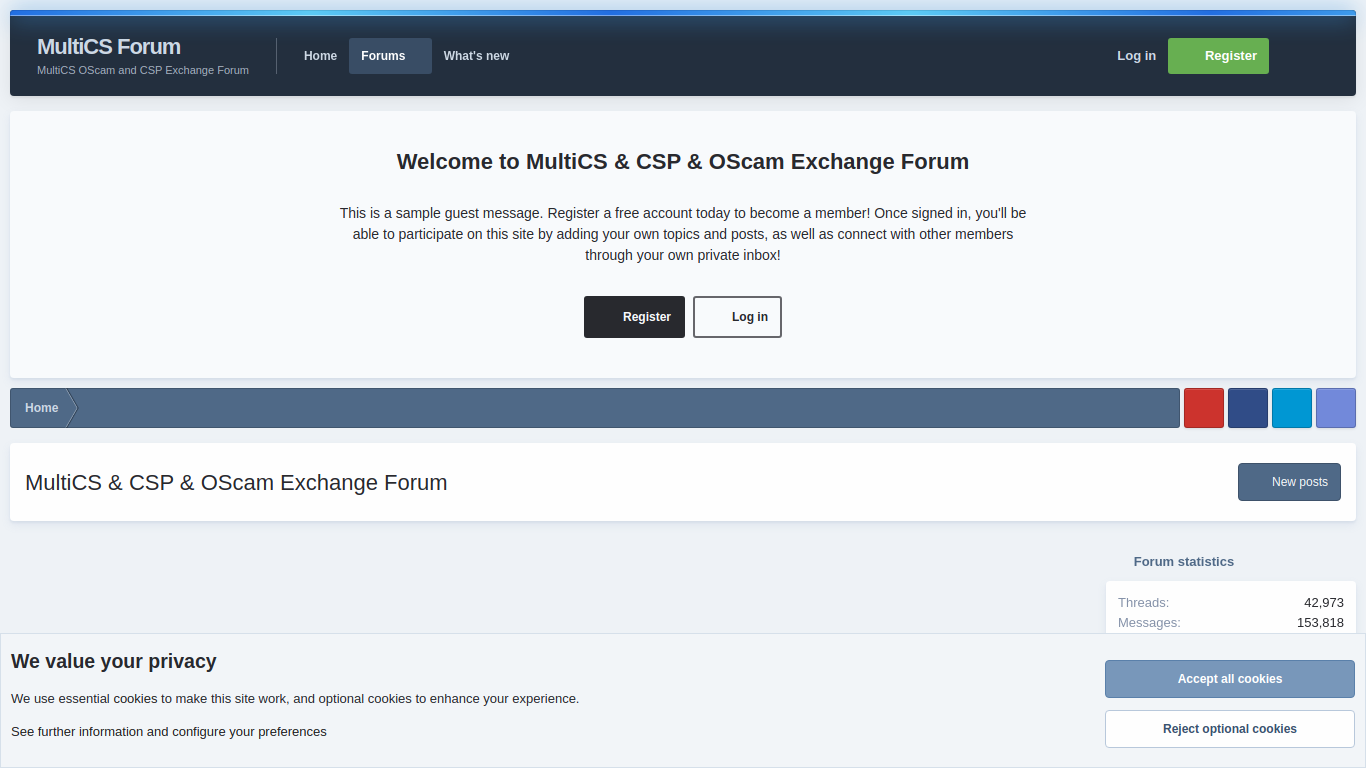1366x768 pixels.
Task: Click the dark blue square button beside the breadcrumb
Action: (x=1248, y=408)
